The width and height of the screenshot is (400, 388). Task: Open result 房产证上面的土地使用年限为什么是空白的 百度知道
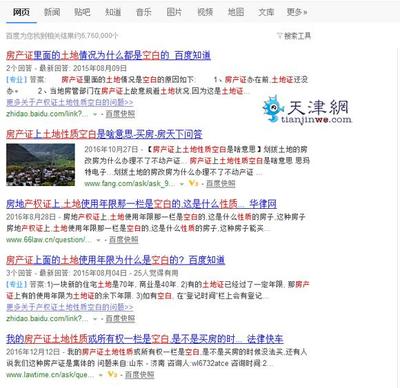coord(115,260)
